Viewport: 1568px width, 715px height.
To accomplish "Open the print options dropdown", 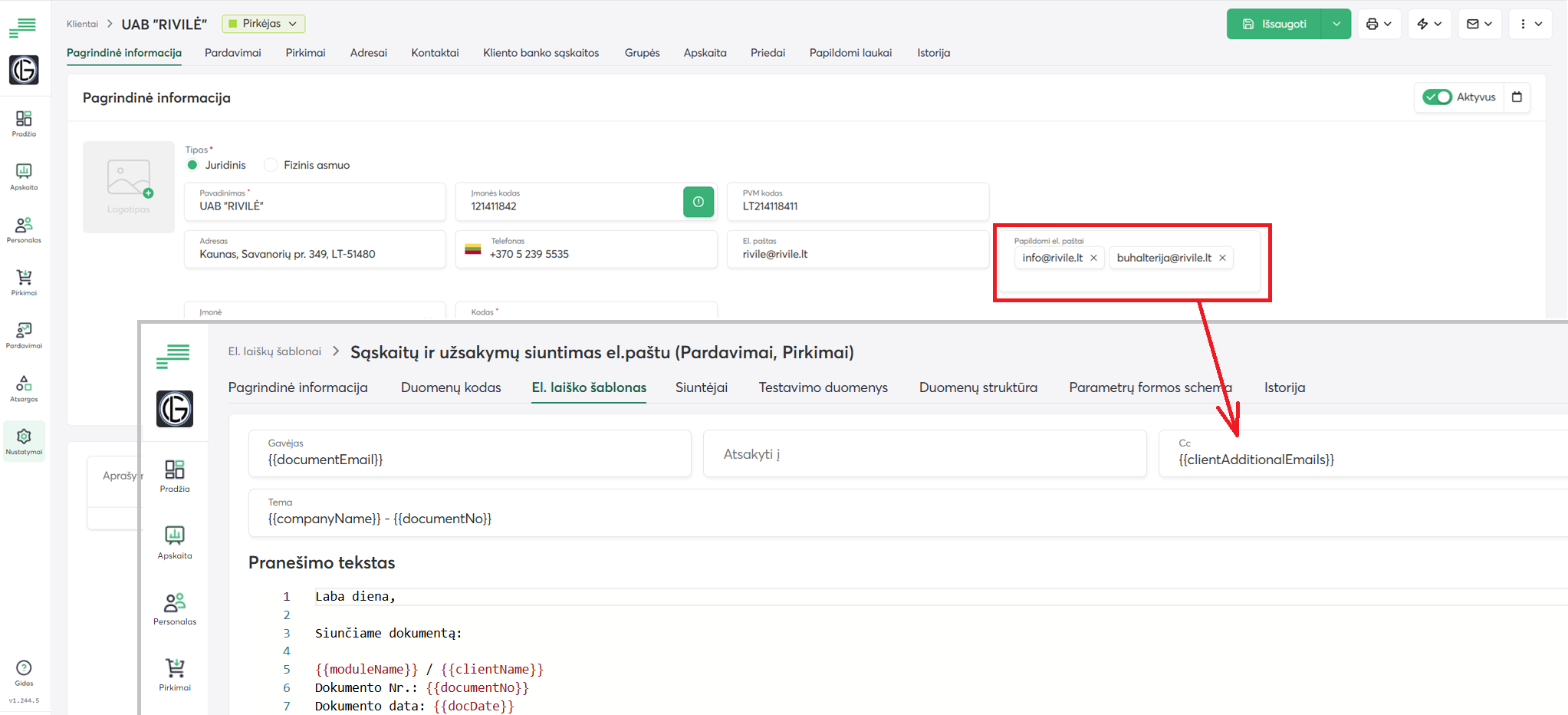I will [1379, 24].
